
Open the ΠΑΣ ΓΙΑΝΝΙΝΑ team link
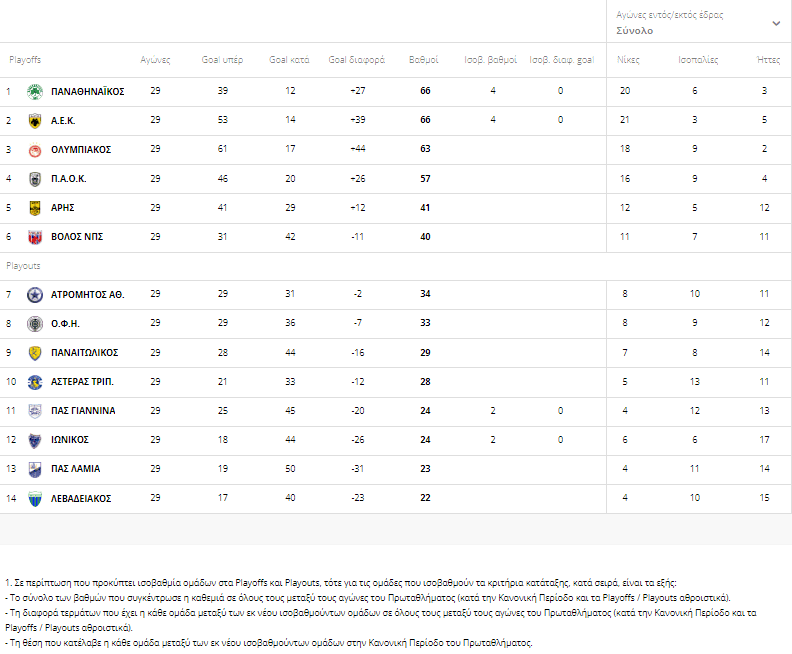(83, 411)
